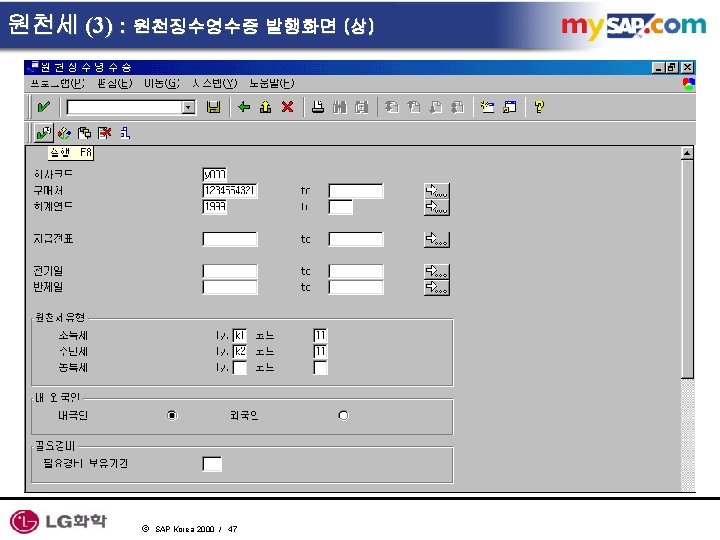Click the 지급전표 to-value field

click(x=356, y=239)
